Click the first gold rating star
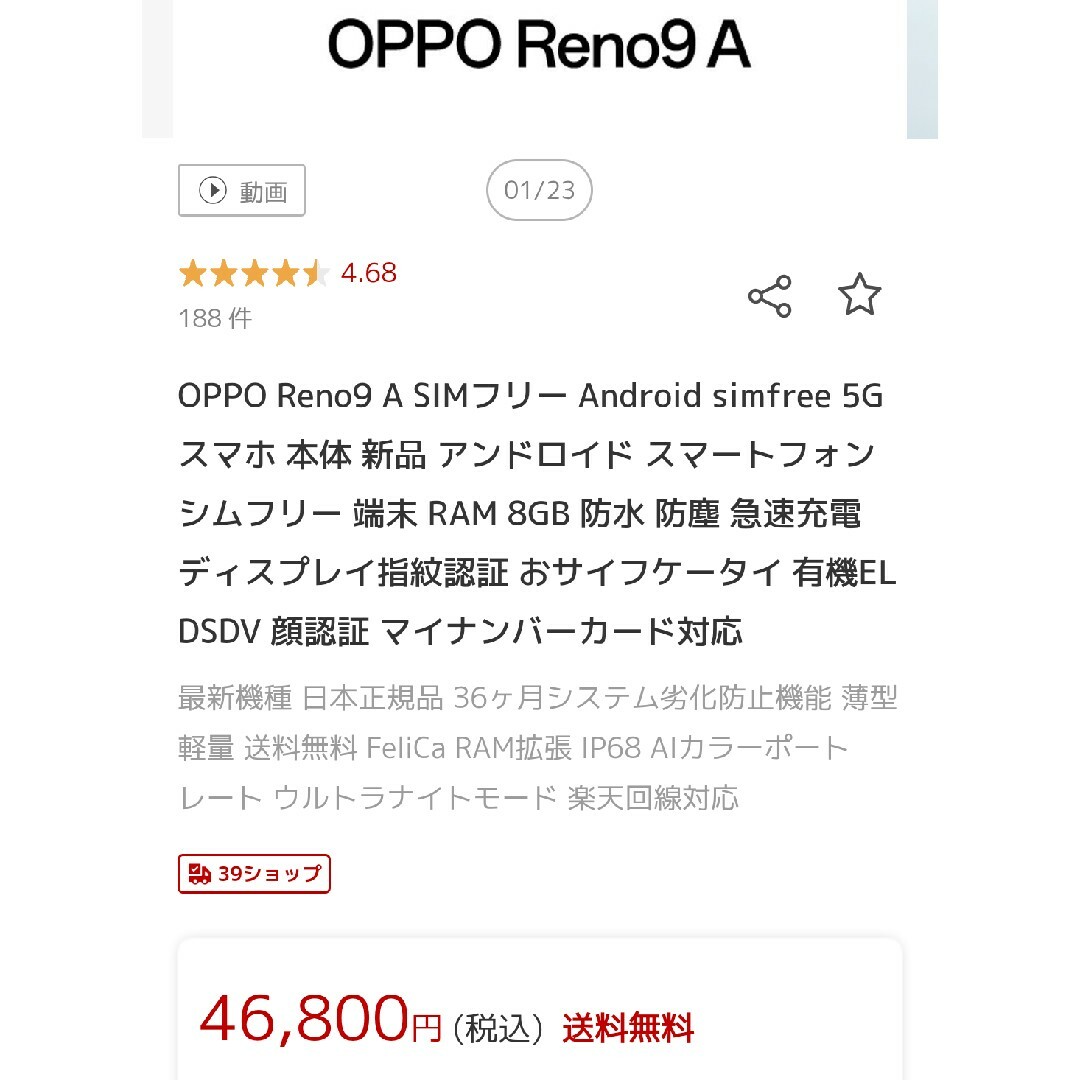This screenshot has height=1080, width=1080. coord(193,273)
